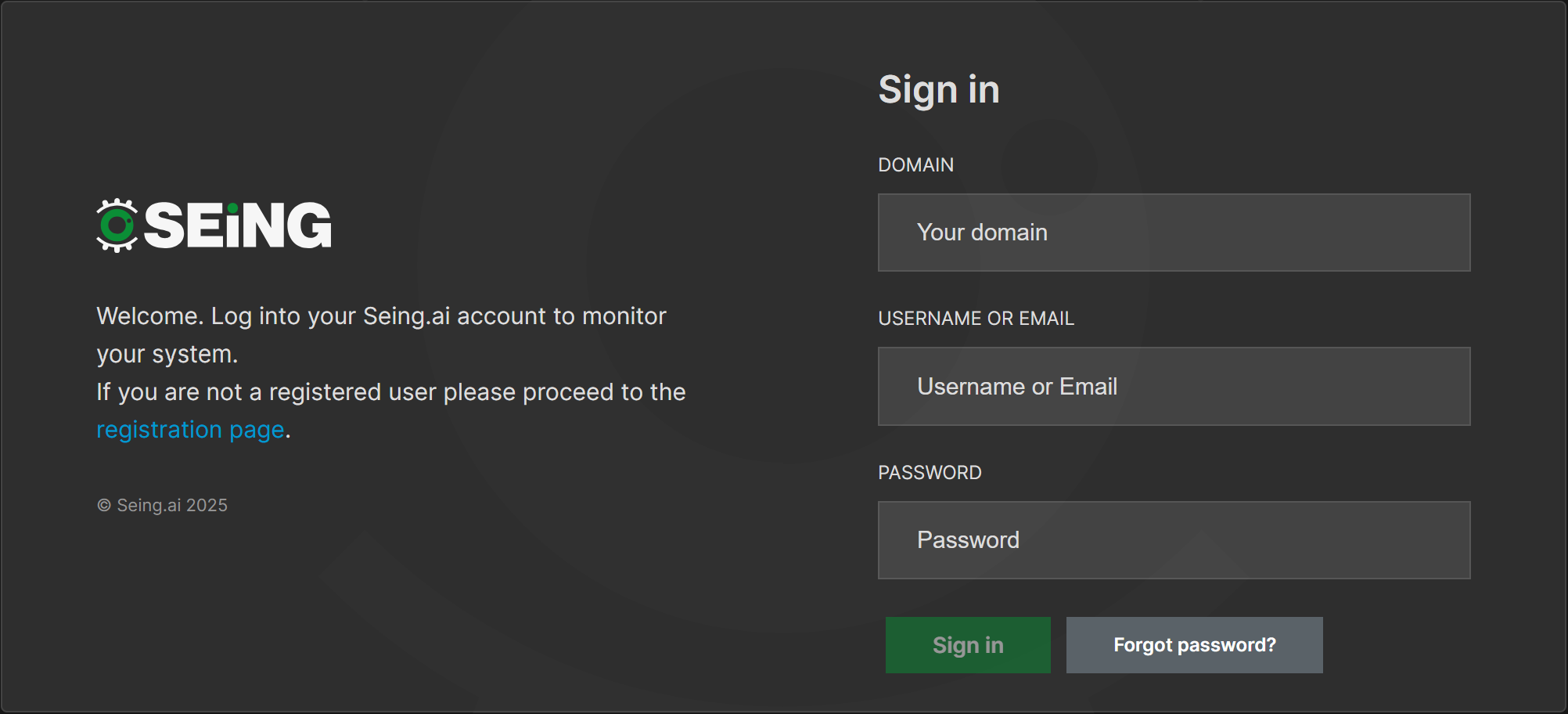
Task: Open the registration page link
Action: pyautogui.click(x=190, y=430)
